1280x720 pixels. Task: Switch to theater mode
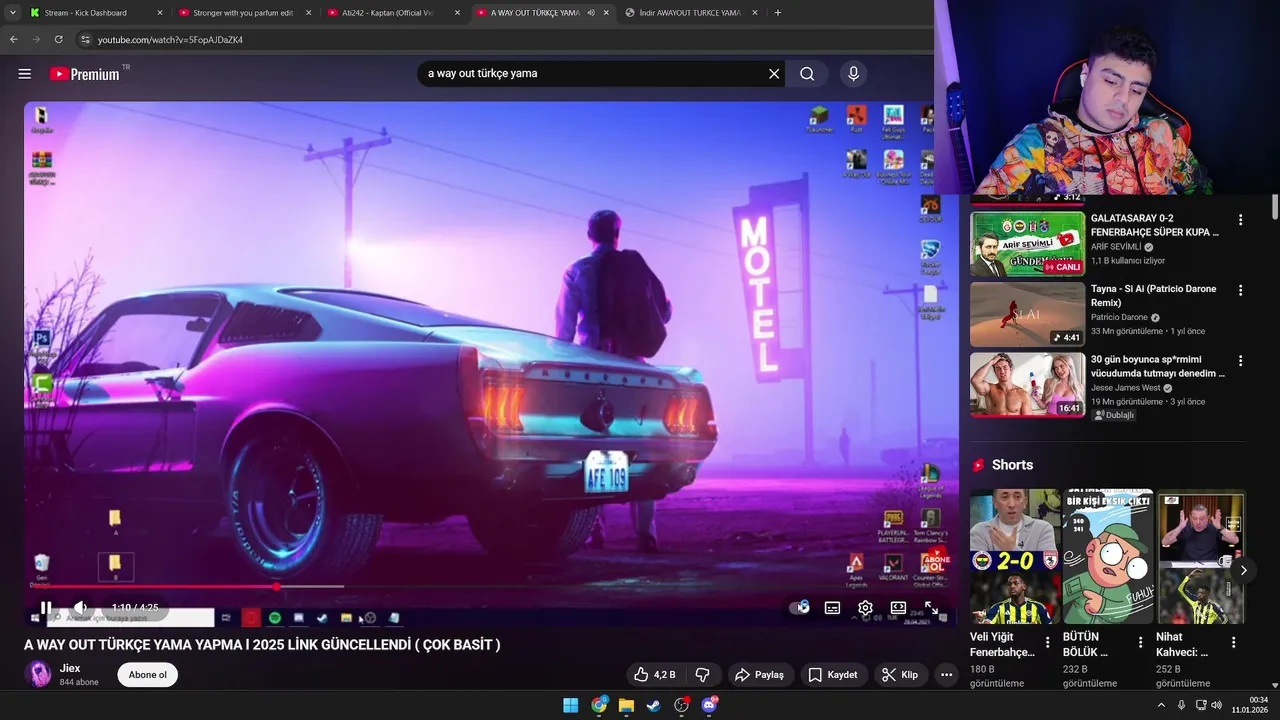898,607
